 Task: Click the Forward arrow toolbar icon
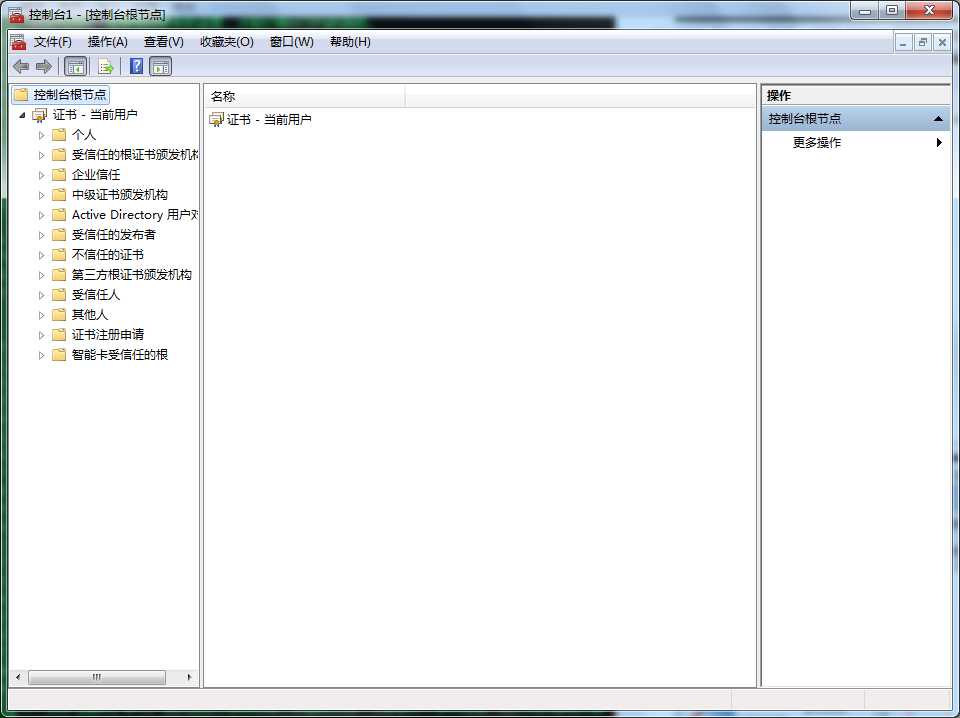click(44, 66)
